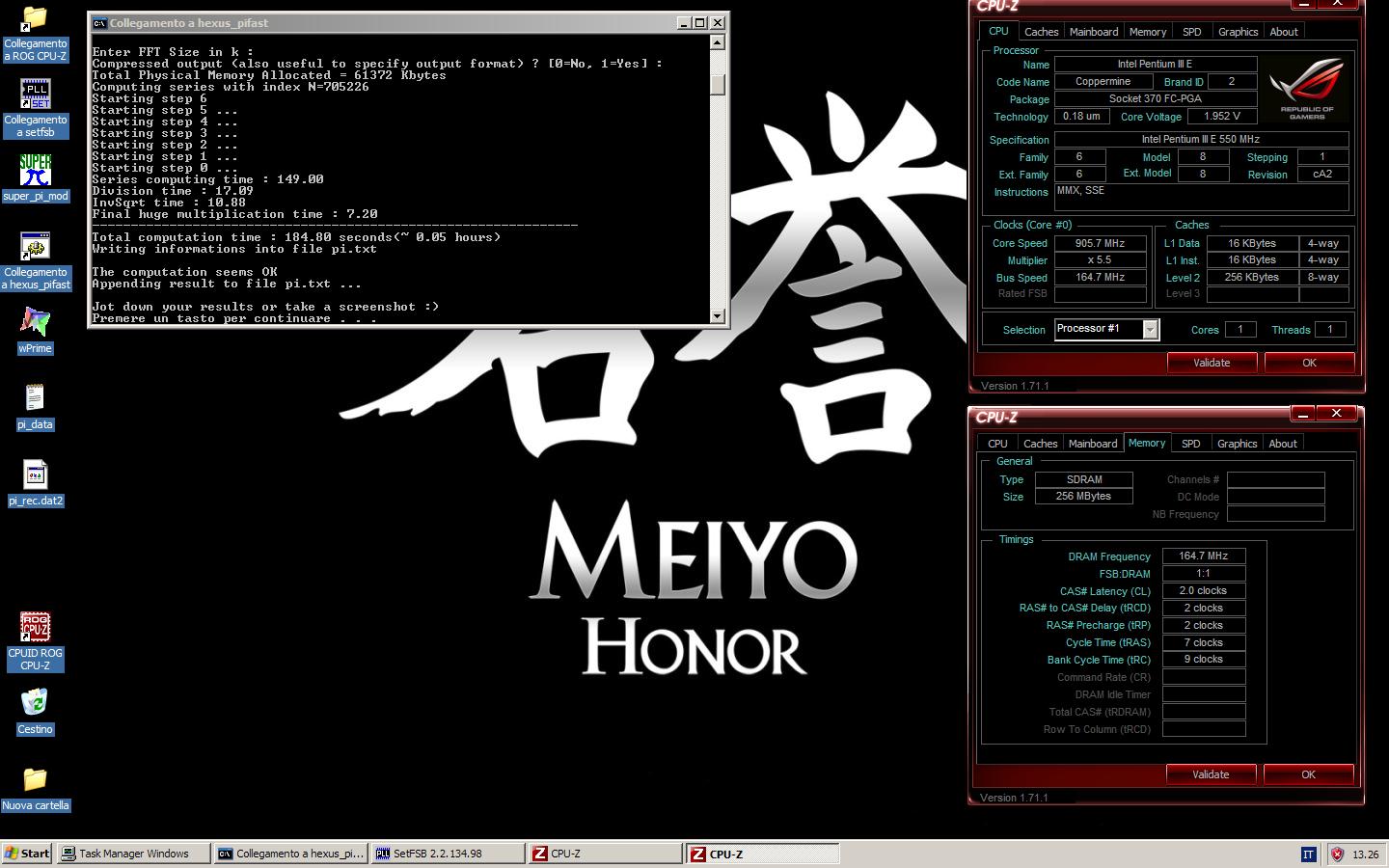The height and width of the screenshot is (868, 1389).
Task: Open the ROG CPU-Z shortcut folder icon
Action: (x=35, y=19)
